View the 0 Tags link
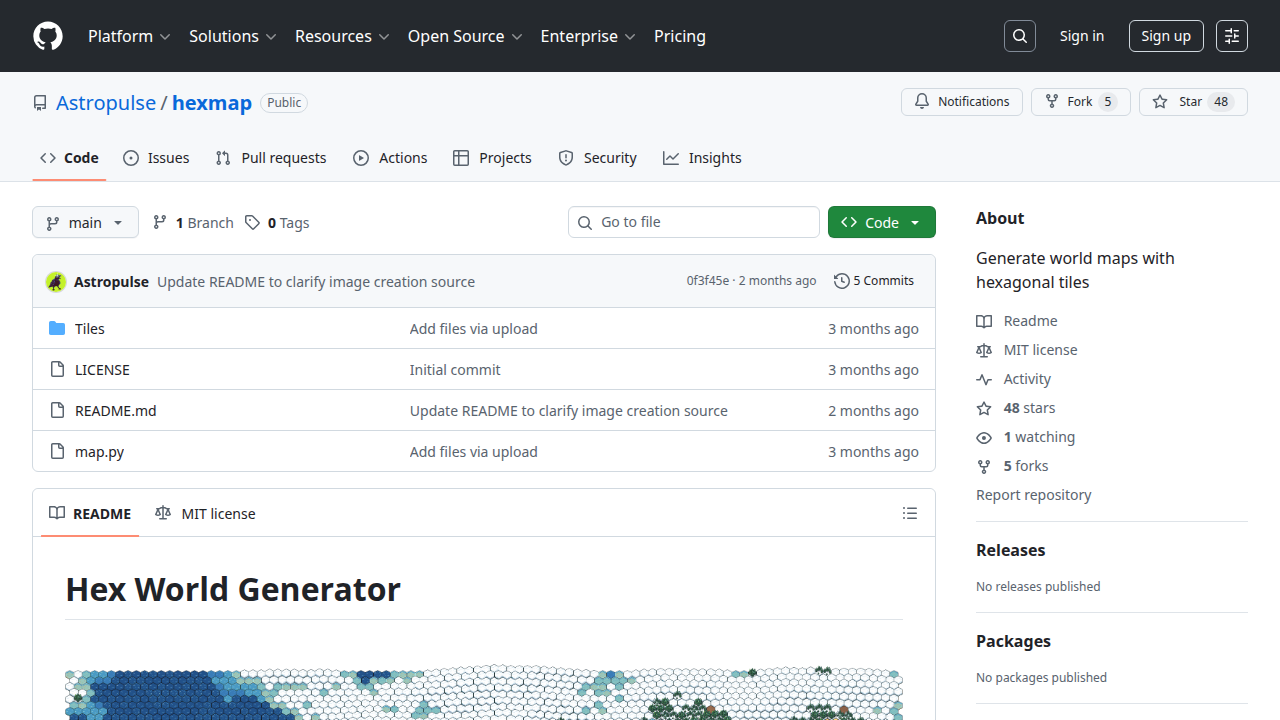The width and height of the screenshot is (1280, 720). pyautogui.click(x=278, y=222)
